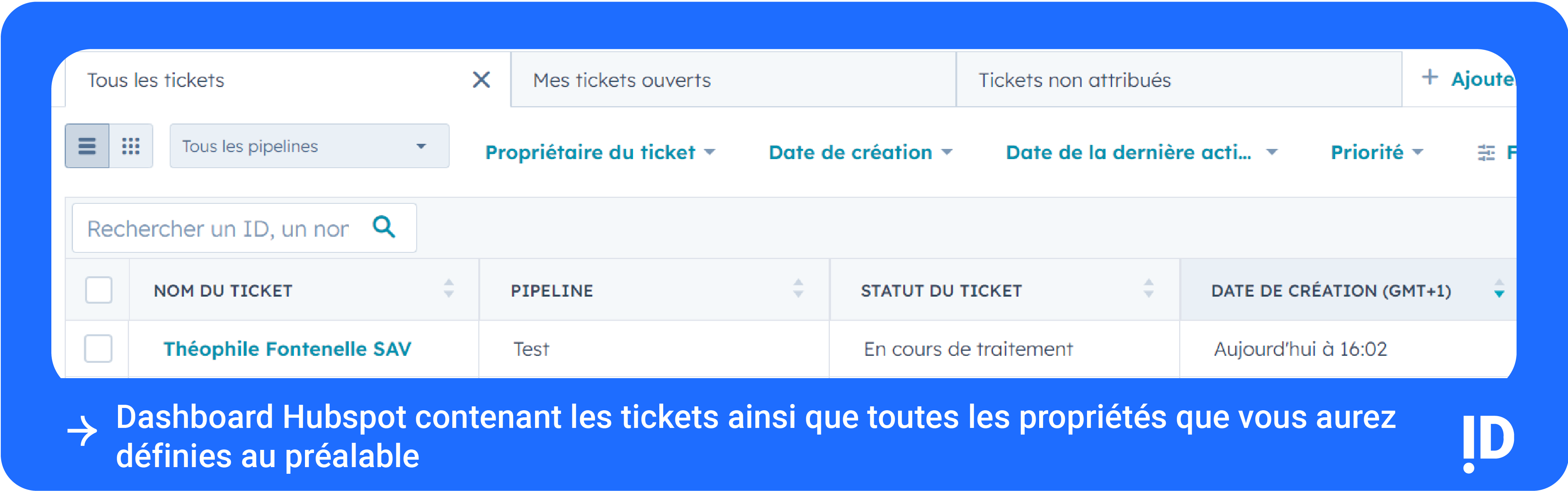Viewport: 1568px width, 491px height.
Task: Switch to board grid view icon
Action: tap(131, 146)
